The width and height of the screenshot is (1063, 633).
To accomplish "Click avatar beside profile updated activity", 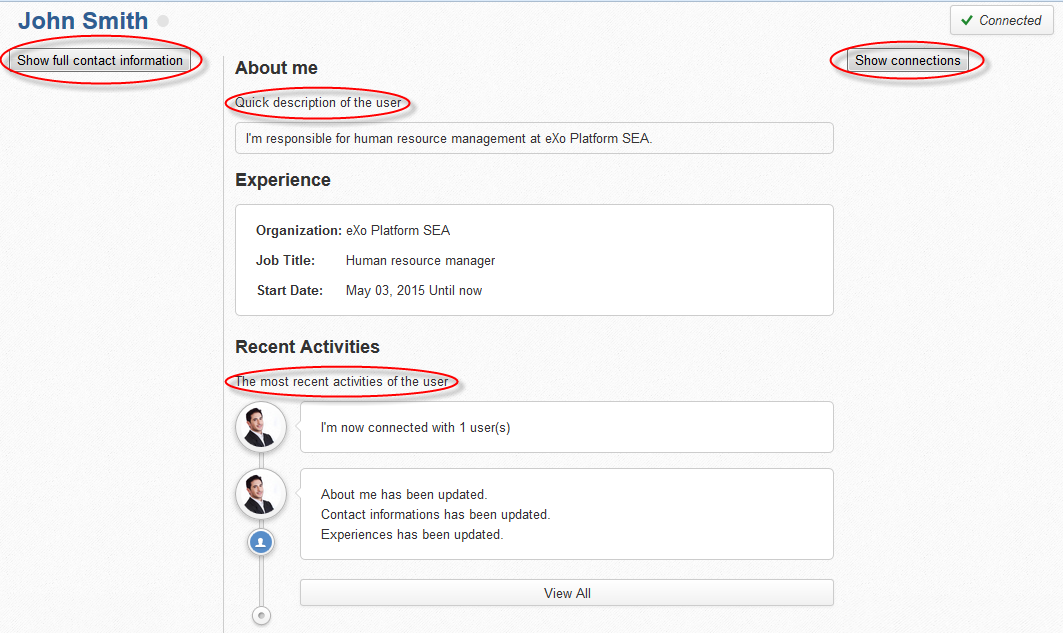I will pyautogui.click(x=261, y=493).
